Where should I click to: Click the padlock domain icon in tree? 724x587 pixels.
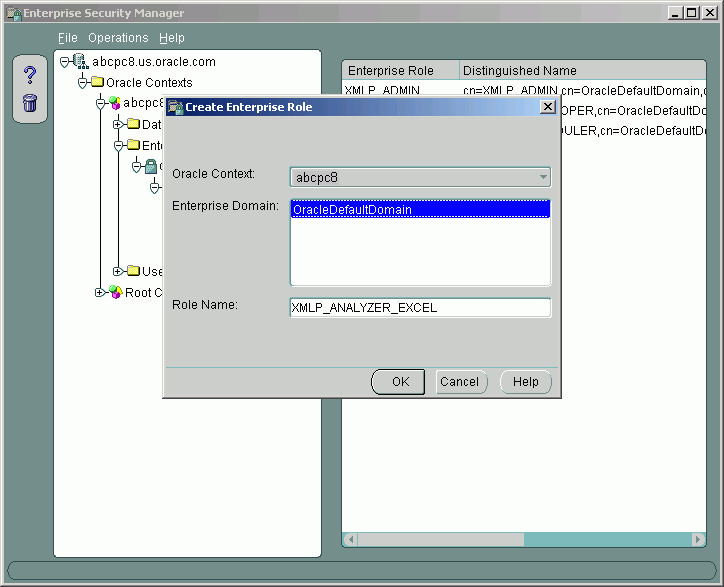(151, 166)
